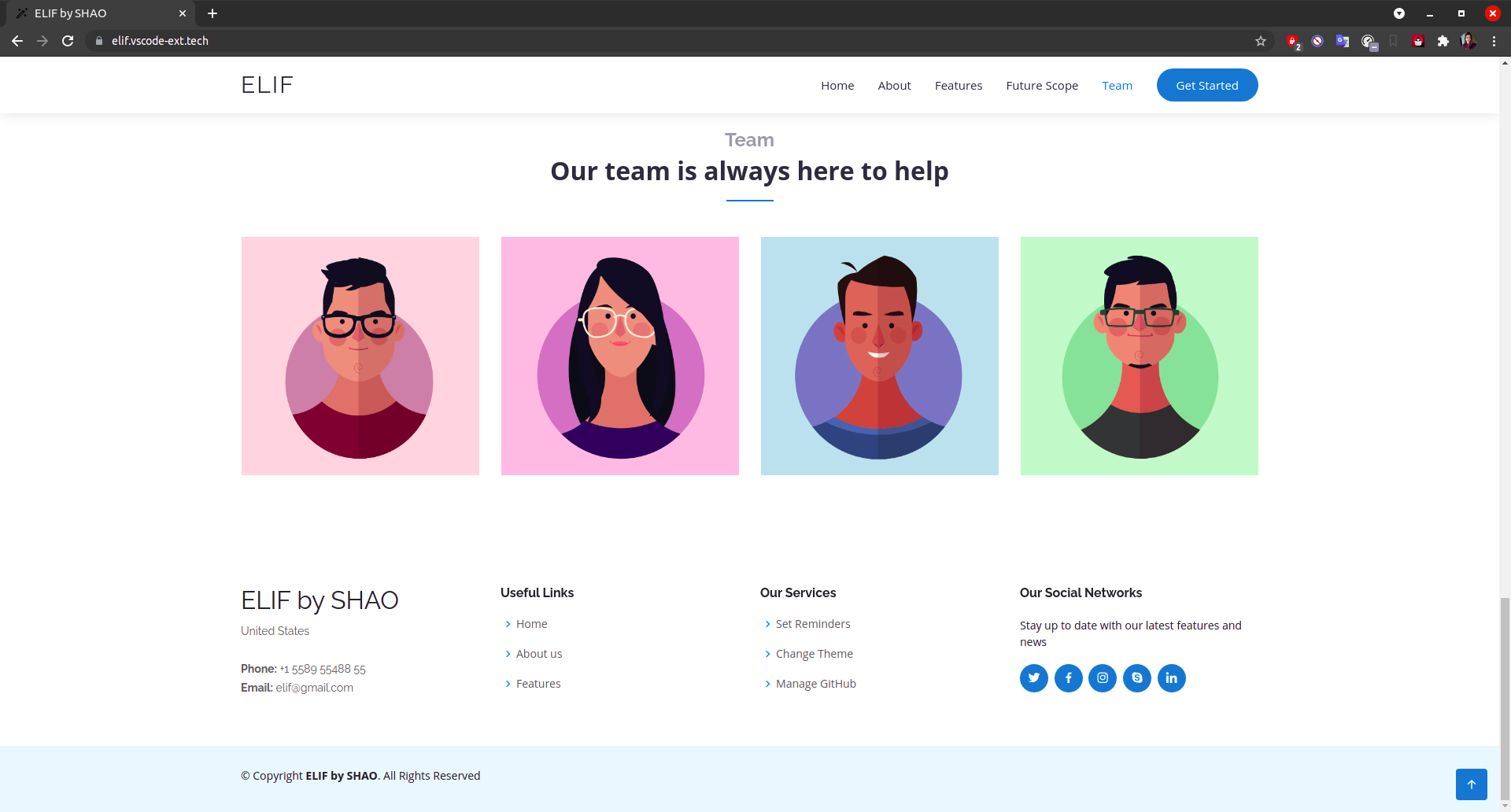Screen dimensions: 1511x812
Task: Open About in the navigation bar
Action: [894, 85]
